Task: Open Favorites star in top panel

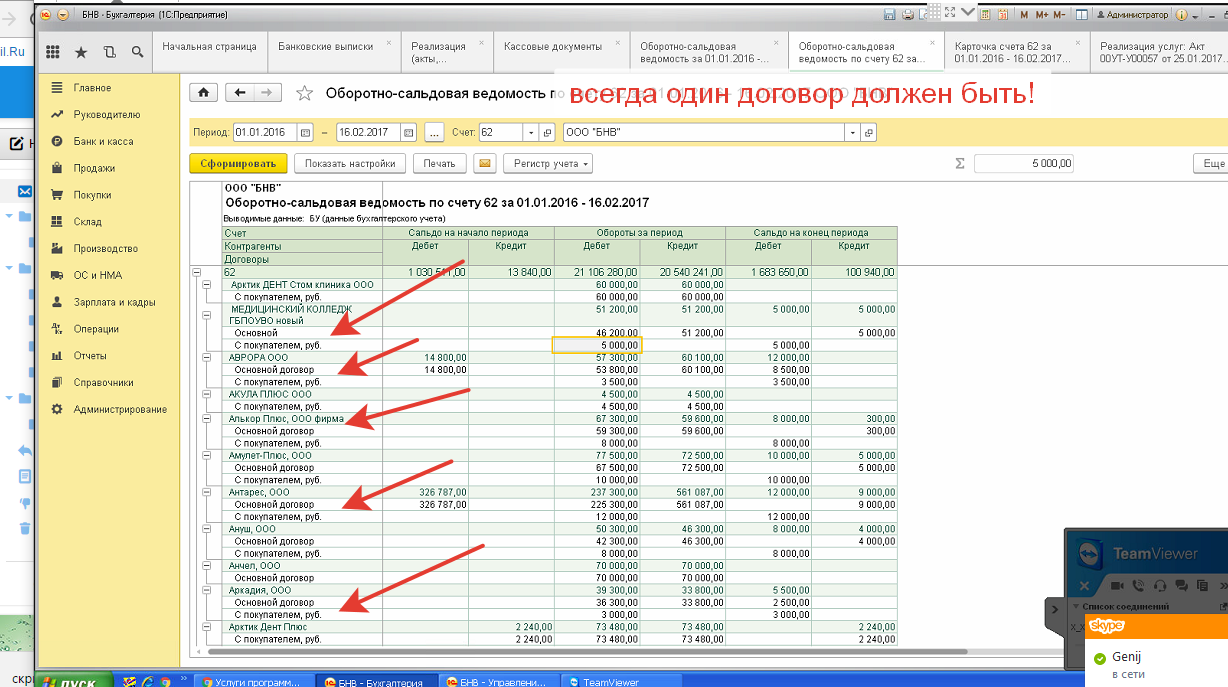Action: pyautogui.click(x=80, y=52)
